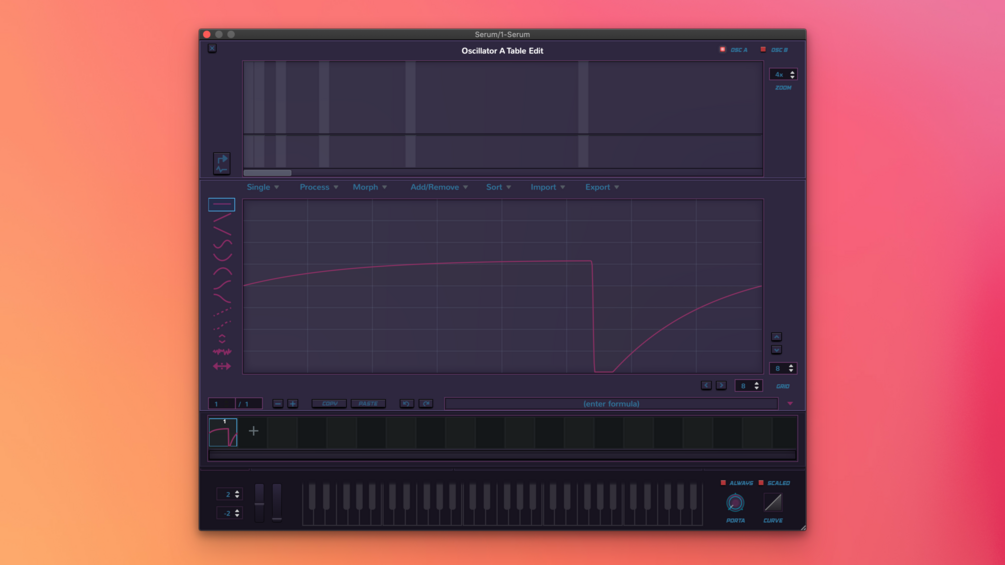
Task: Click the left arrow shift button
Action: [706, 386]
